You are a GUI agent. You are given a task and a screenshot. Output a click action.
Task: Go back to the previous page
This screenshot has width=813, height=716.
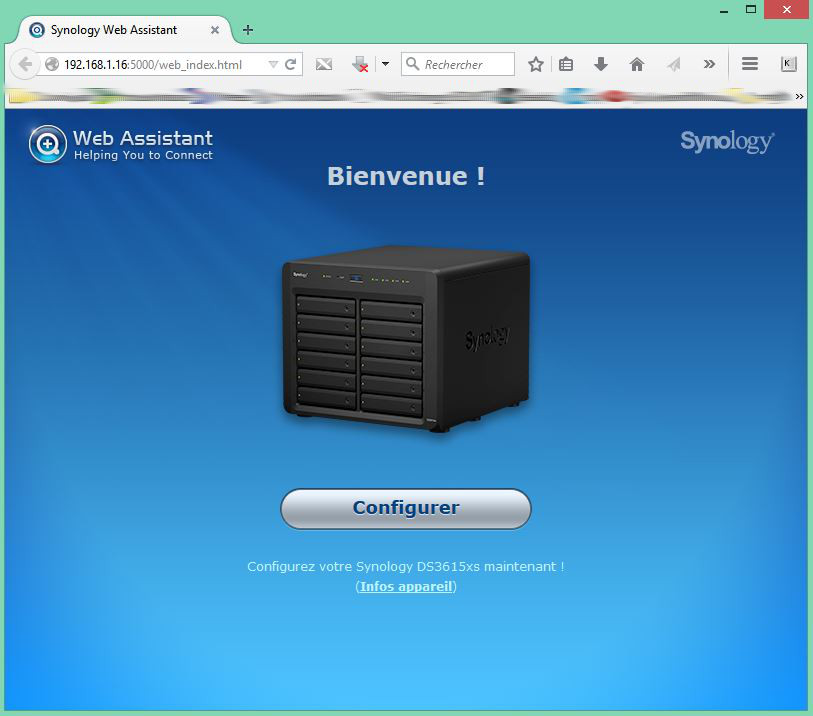pos(25,64)
